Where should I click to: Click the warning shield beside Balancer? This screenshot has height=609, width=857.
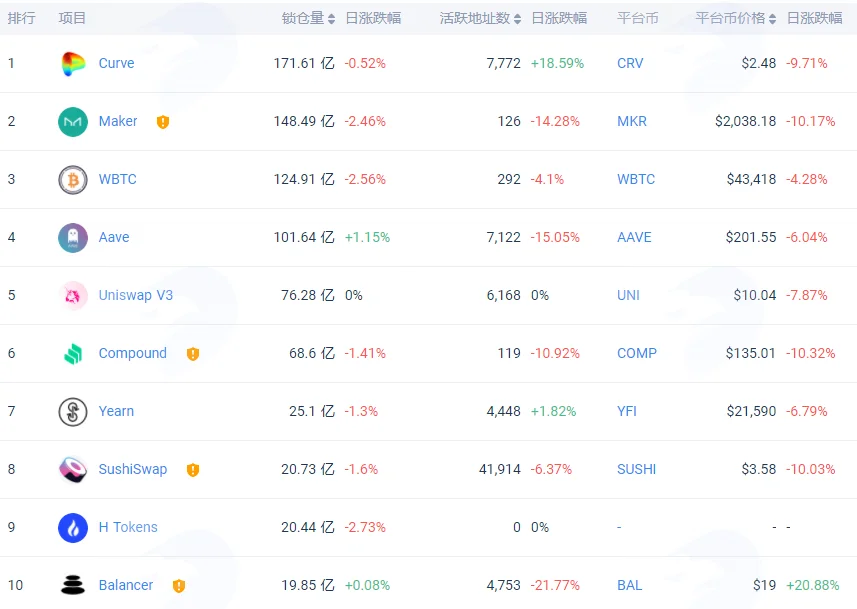pyautogui.click(x=179, y=585)
